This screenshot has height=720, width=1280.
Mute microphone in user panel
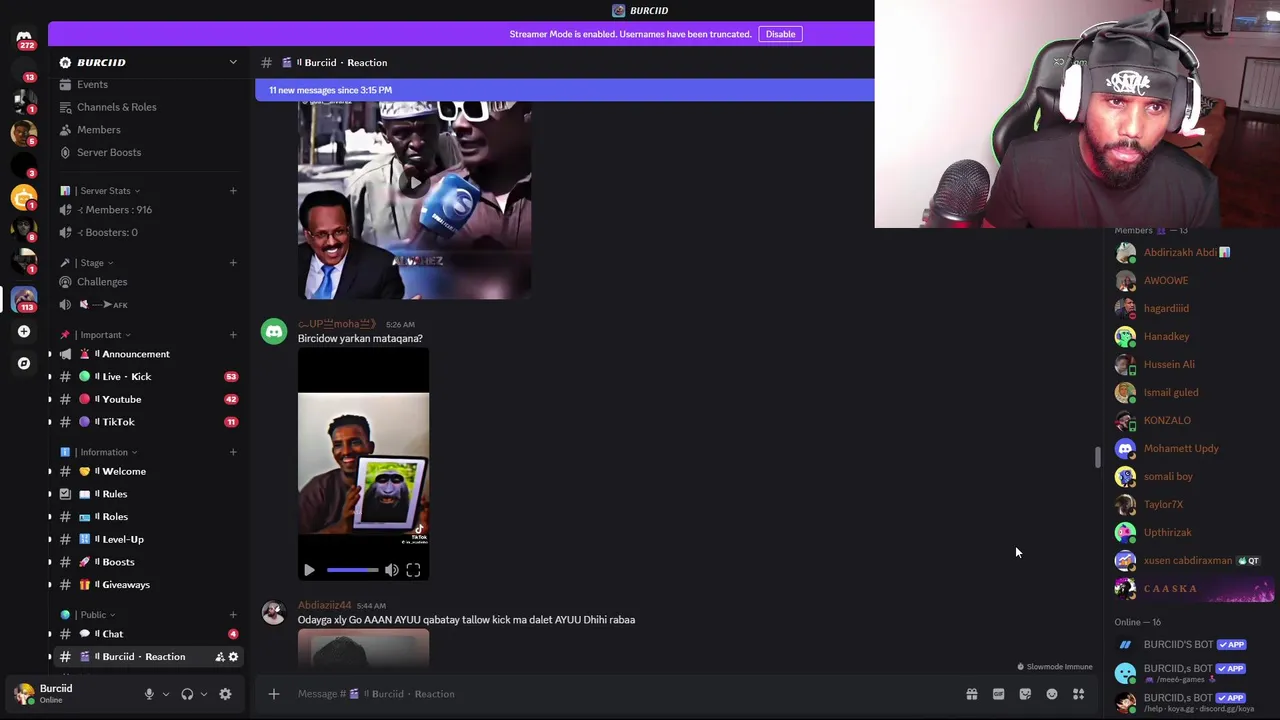pos(149,694)
